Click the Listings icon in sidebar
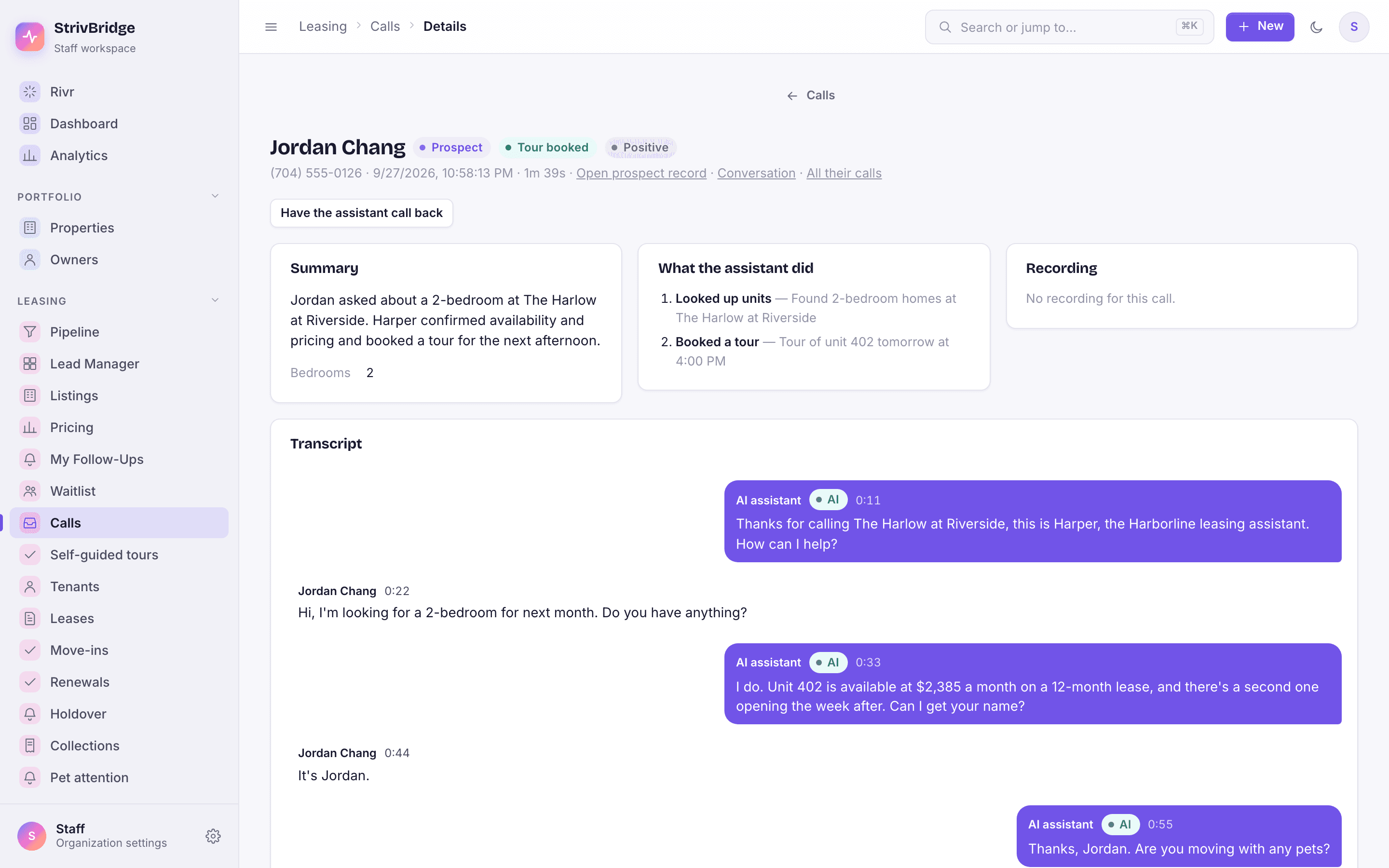The image size is (1389, 868). 30,395
